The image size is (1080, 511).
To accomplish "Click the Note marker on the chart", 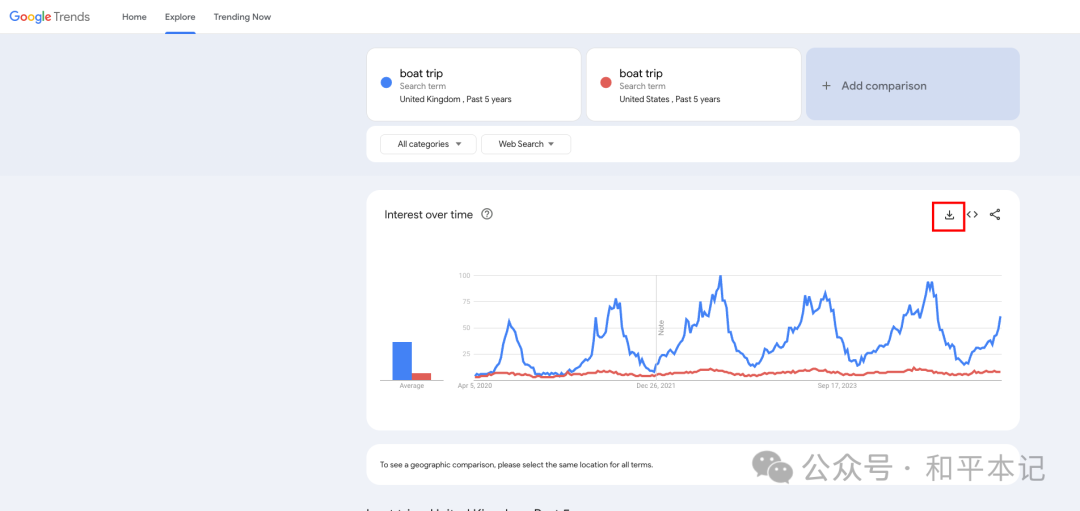I will [x=661, y=327].
